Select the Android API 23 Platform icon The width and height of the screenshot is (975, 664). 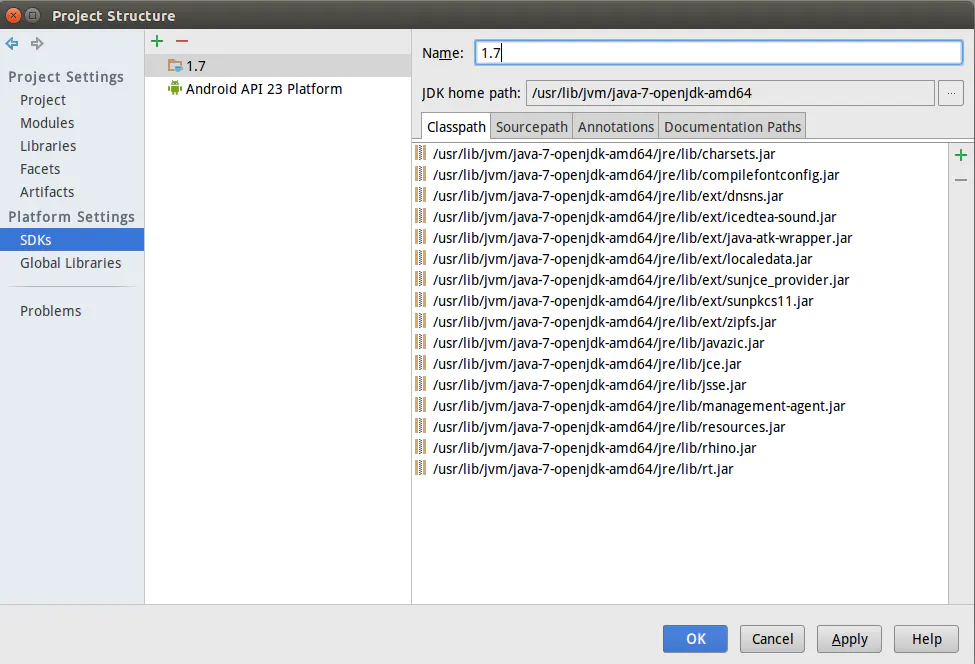[x=175, y=88]
